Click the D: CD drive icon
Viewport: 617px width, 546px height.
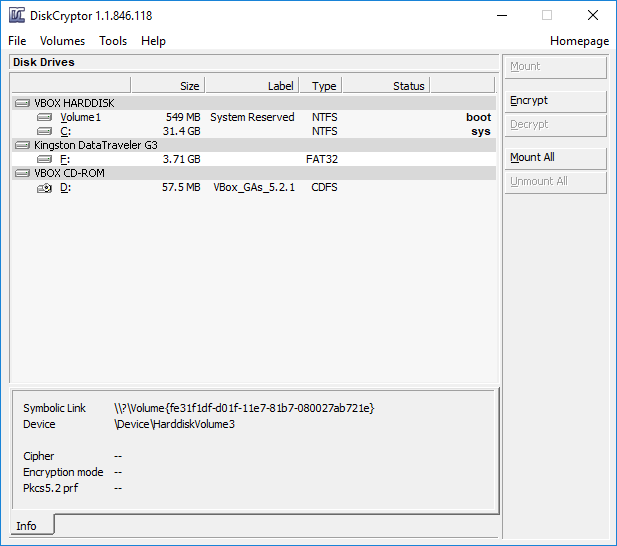point(44,187)
